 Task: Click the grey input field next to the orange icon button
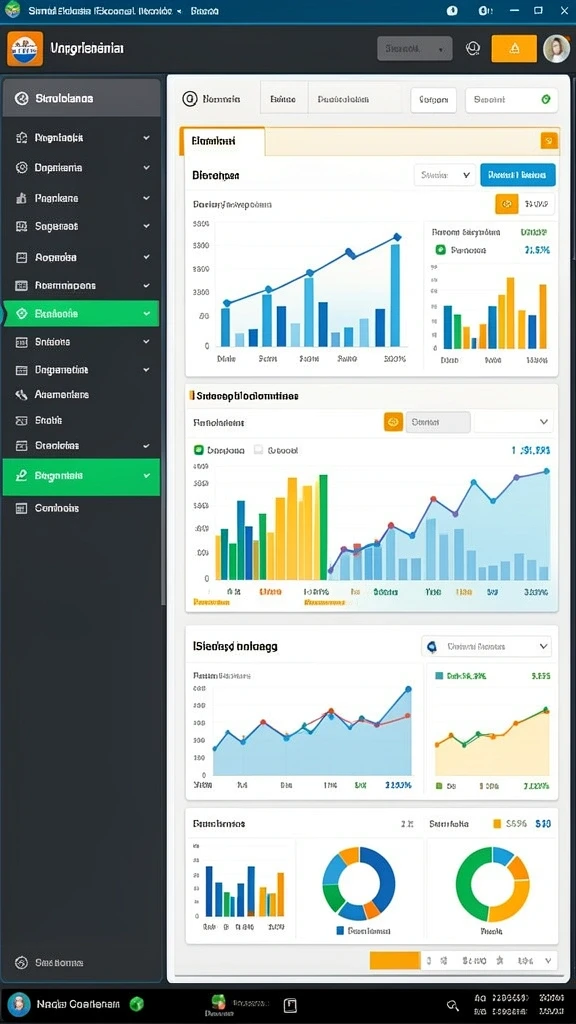[x=438, y=422]
